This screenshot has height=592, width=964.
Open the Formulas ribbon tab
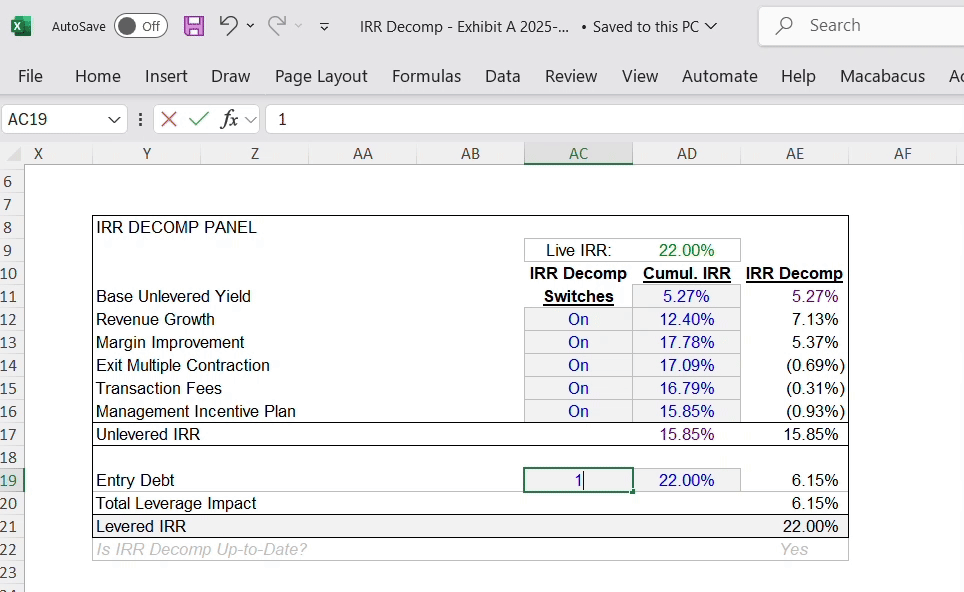(x=426, y=76)
